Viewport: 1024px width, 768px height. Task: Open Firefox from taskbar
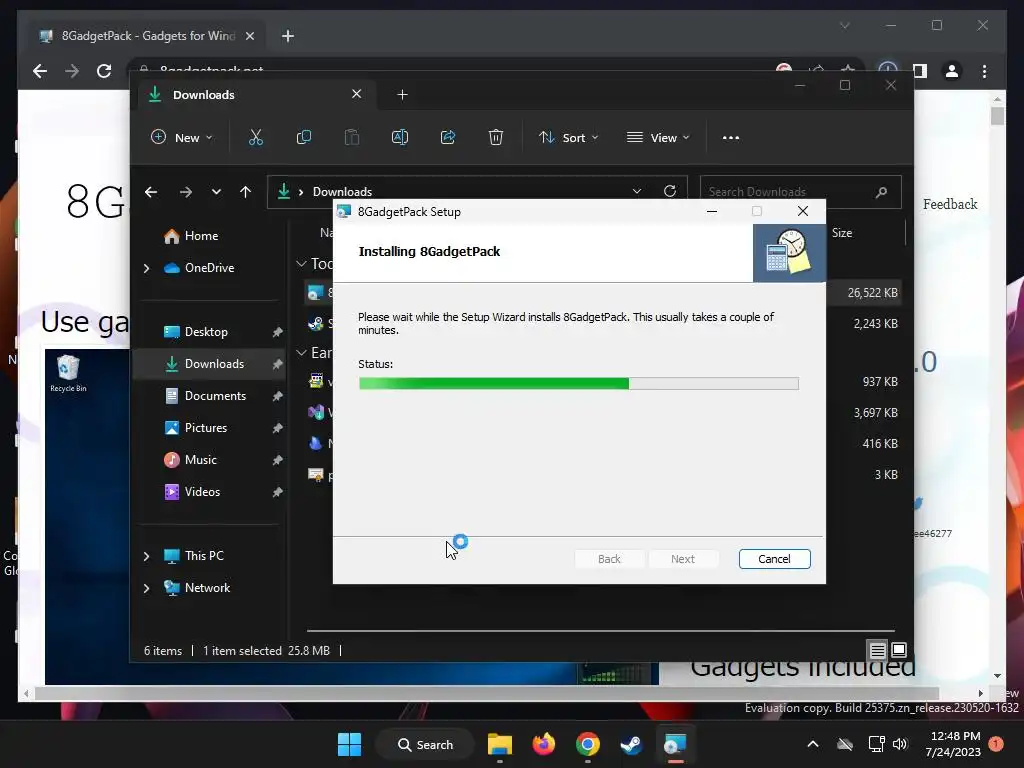pyautogui.click(x=543, y=744)
